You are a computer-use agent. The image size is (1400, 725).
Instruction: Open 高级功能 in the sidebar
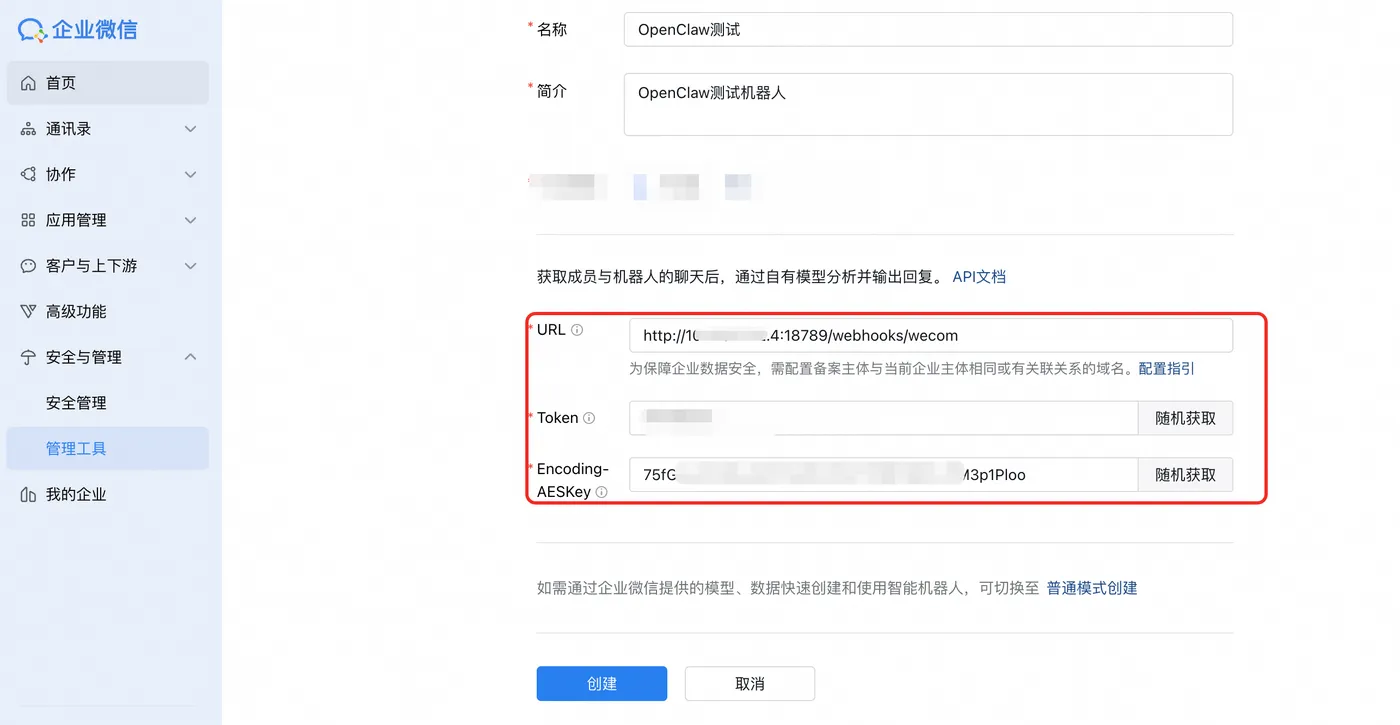pos(108,311)
